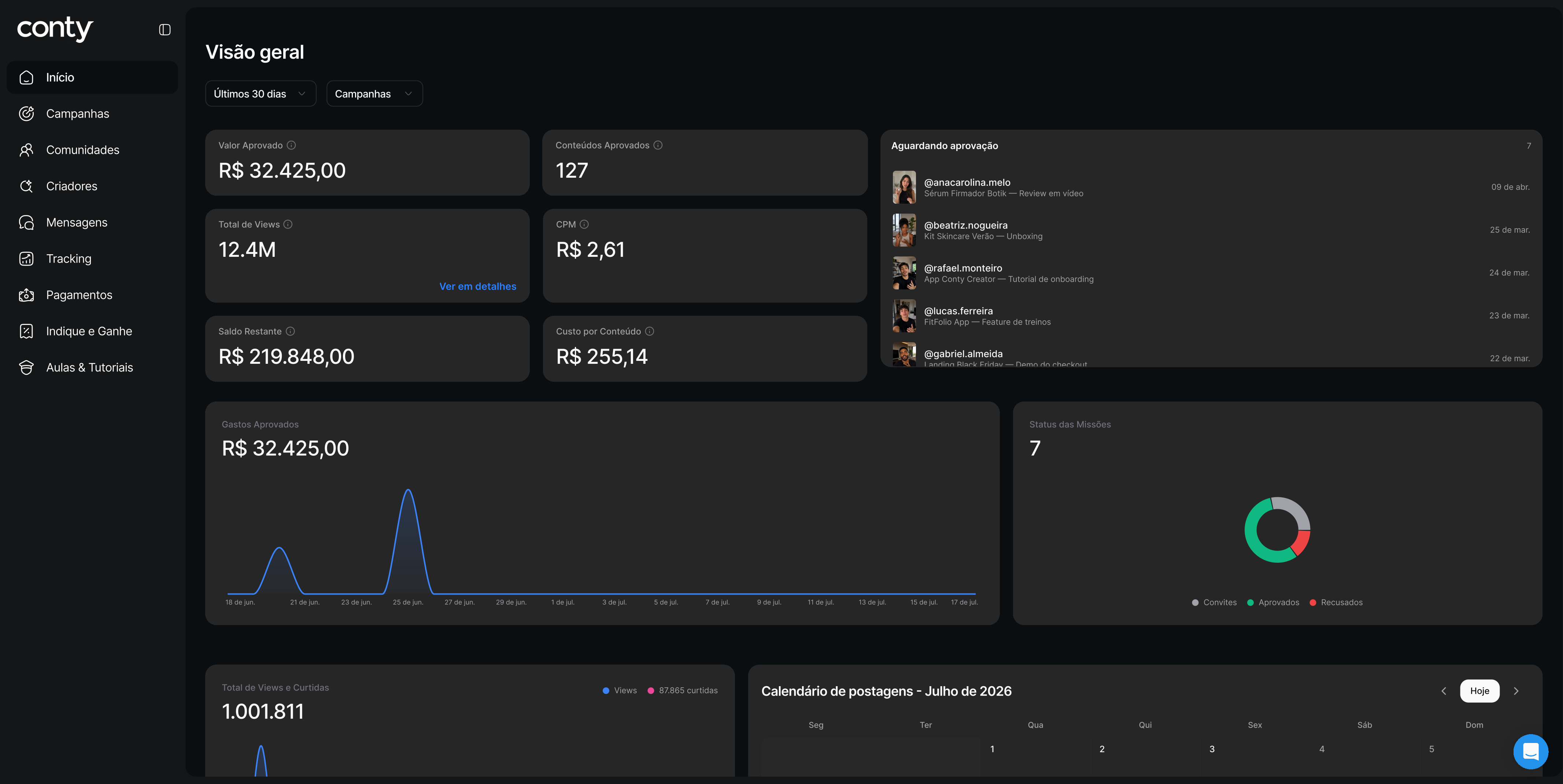Open Criadores in the sidebar

point(92,186)
